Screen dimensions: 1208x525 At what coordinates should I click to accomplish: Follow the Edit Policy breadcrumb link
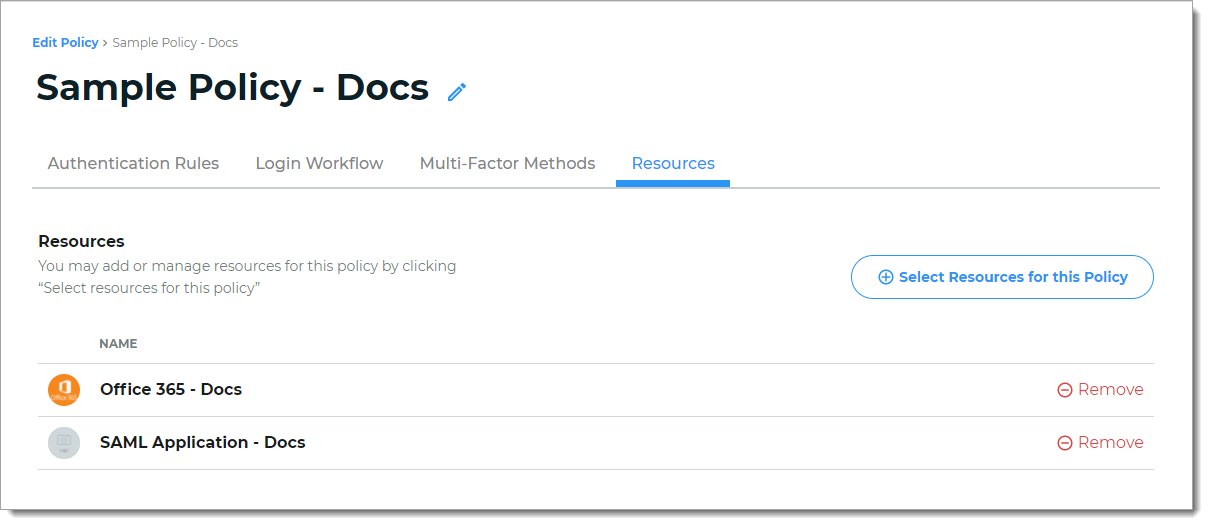click(65, 43)
